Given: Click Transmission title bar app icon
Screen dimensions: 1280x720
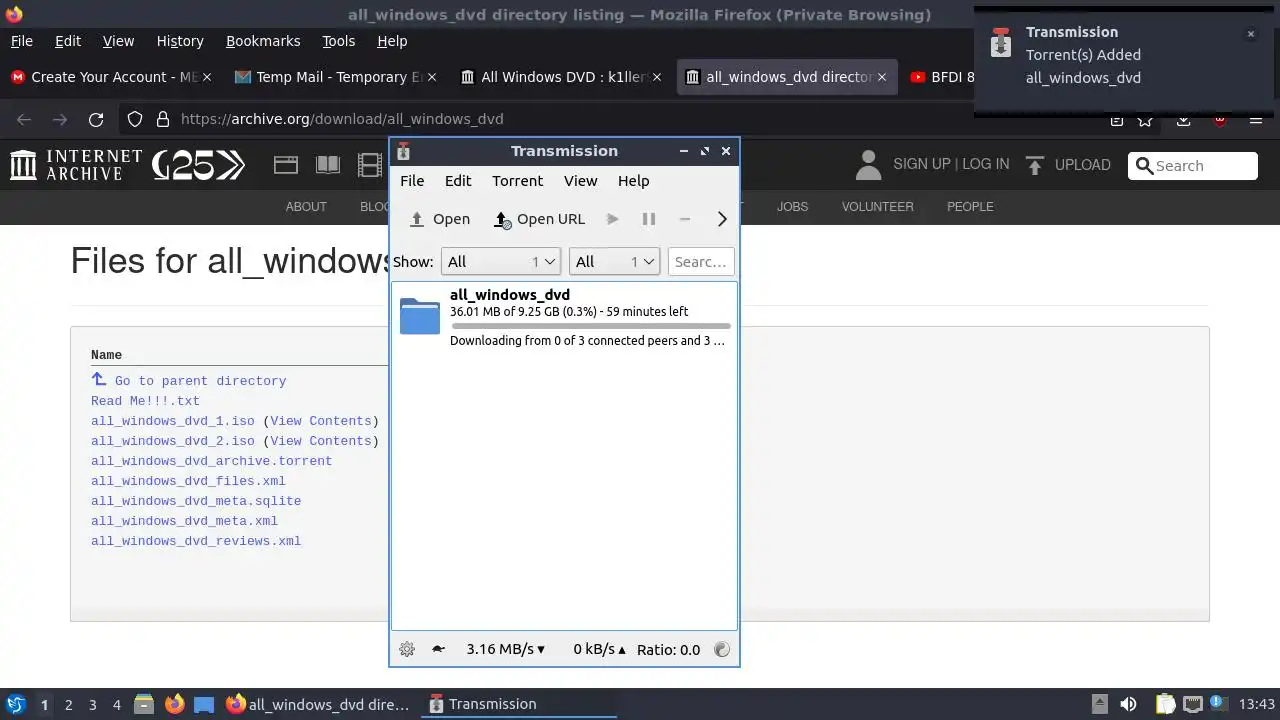Looking at the screenshot, I should point(403,151).
